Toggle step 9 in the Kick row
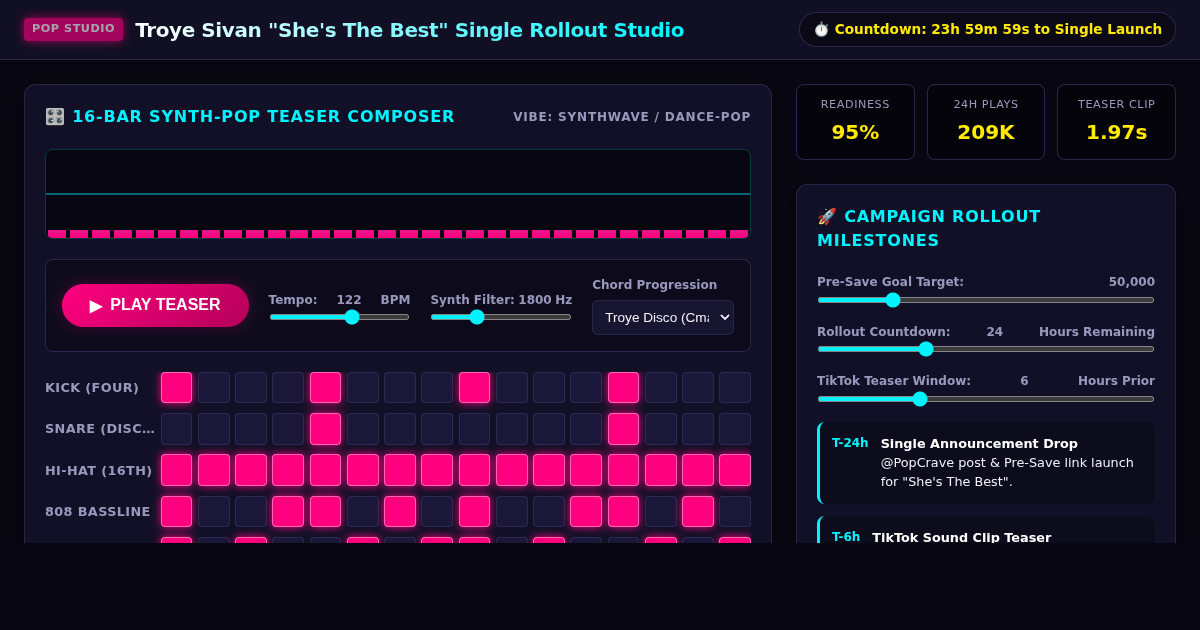Viewport: 1200px width, 630px height. coord(474,388)
